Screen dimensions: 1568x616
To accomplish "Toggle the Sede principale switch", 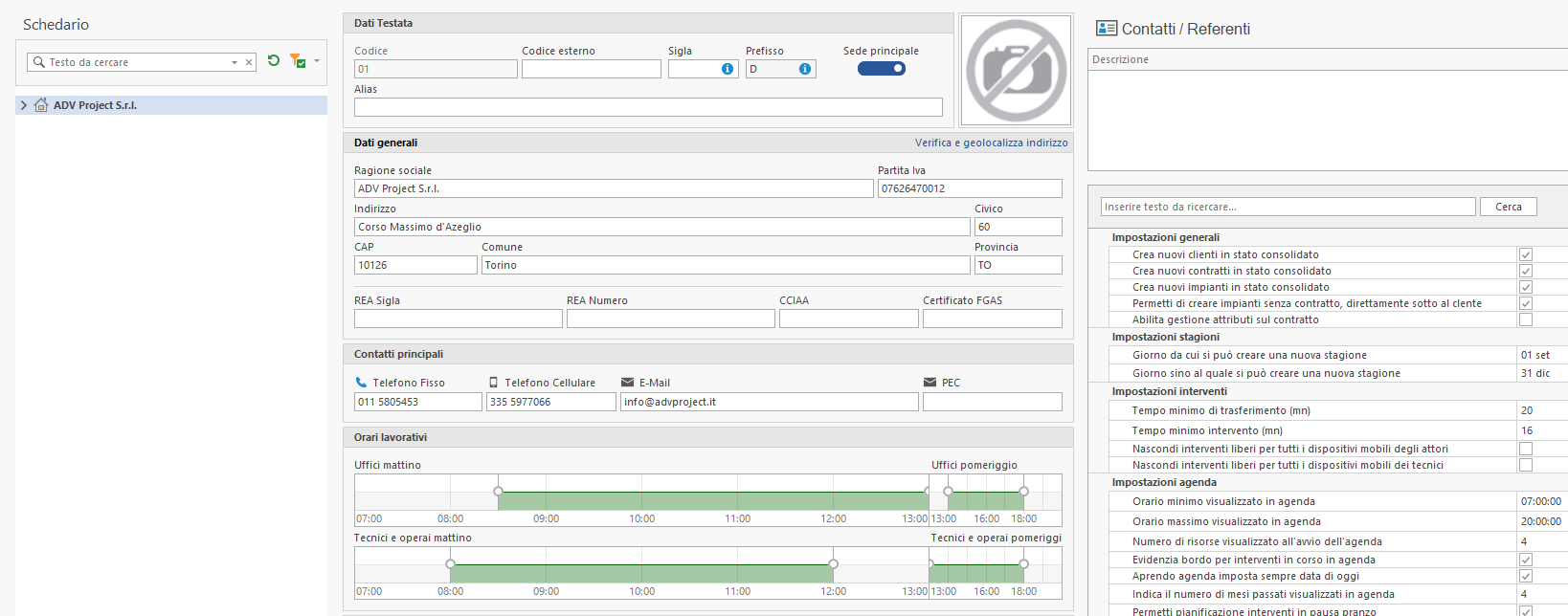I will (x=882, y=68).
